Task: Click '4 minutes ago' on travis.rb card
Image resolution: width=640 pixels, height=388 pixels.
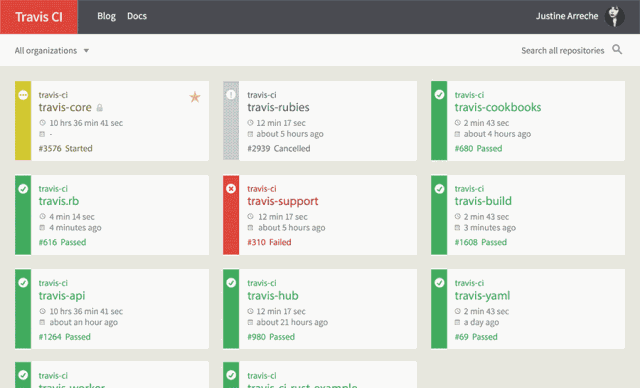Action: point(75,228)
